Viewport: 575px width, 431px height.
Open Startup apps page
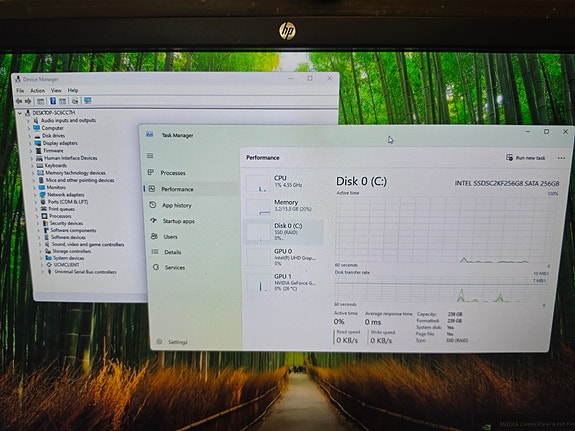pos(178,221)
